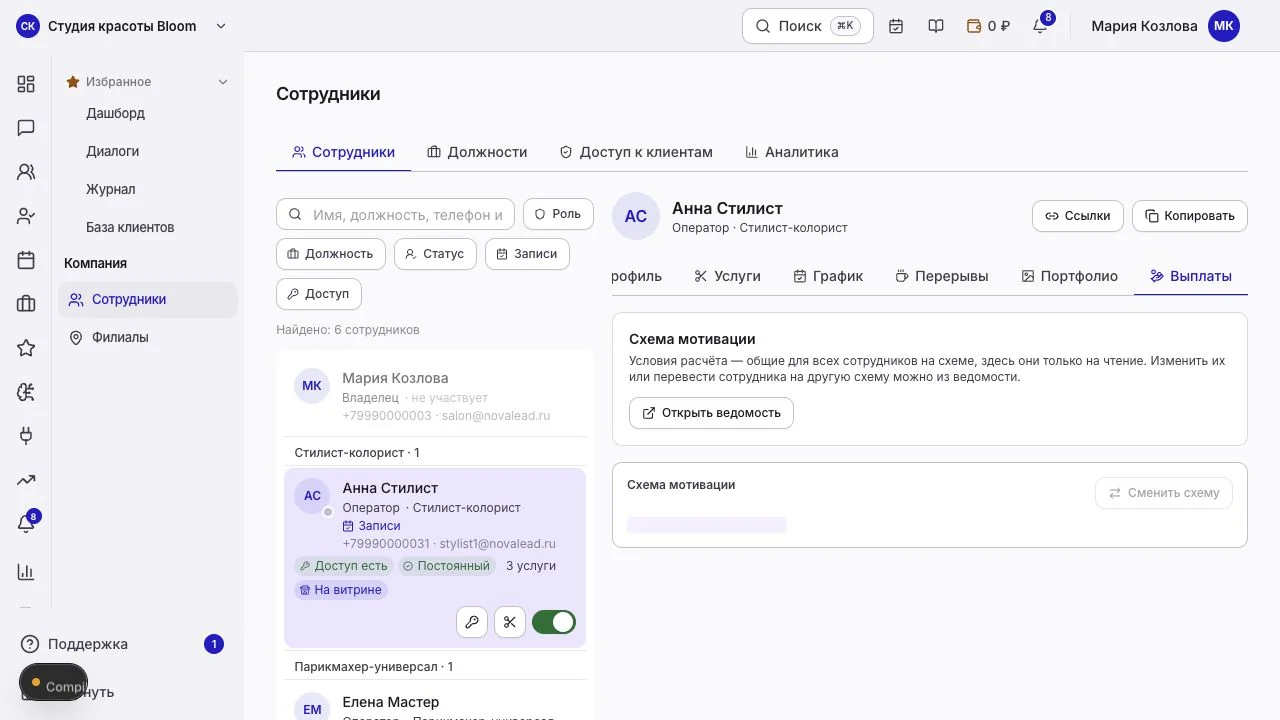Click the calendar check icon in top bar
The image size is (1280, 720).
896,26
